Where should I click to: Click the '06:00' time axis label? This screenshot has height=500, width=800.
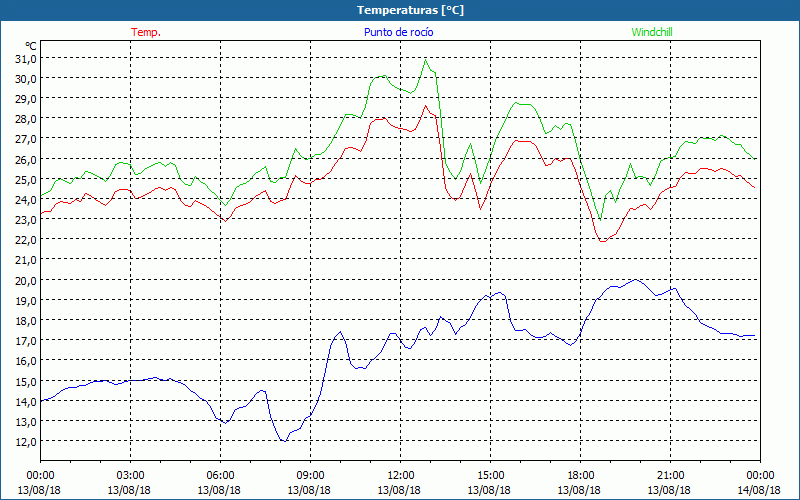point(220,475)
